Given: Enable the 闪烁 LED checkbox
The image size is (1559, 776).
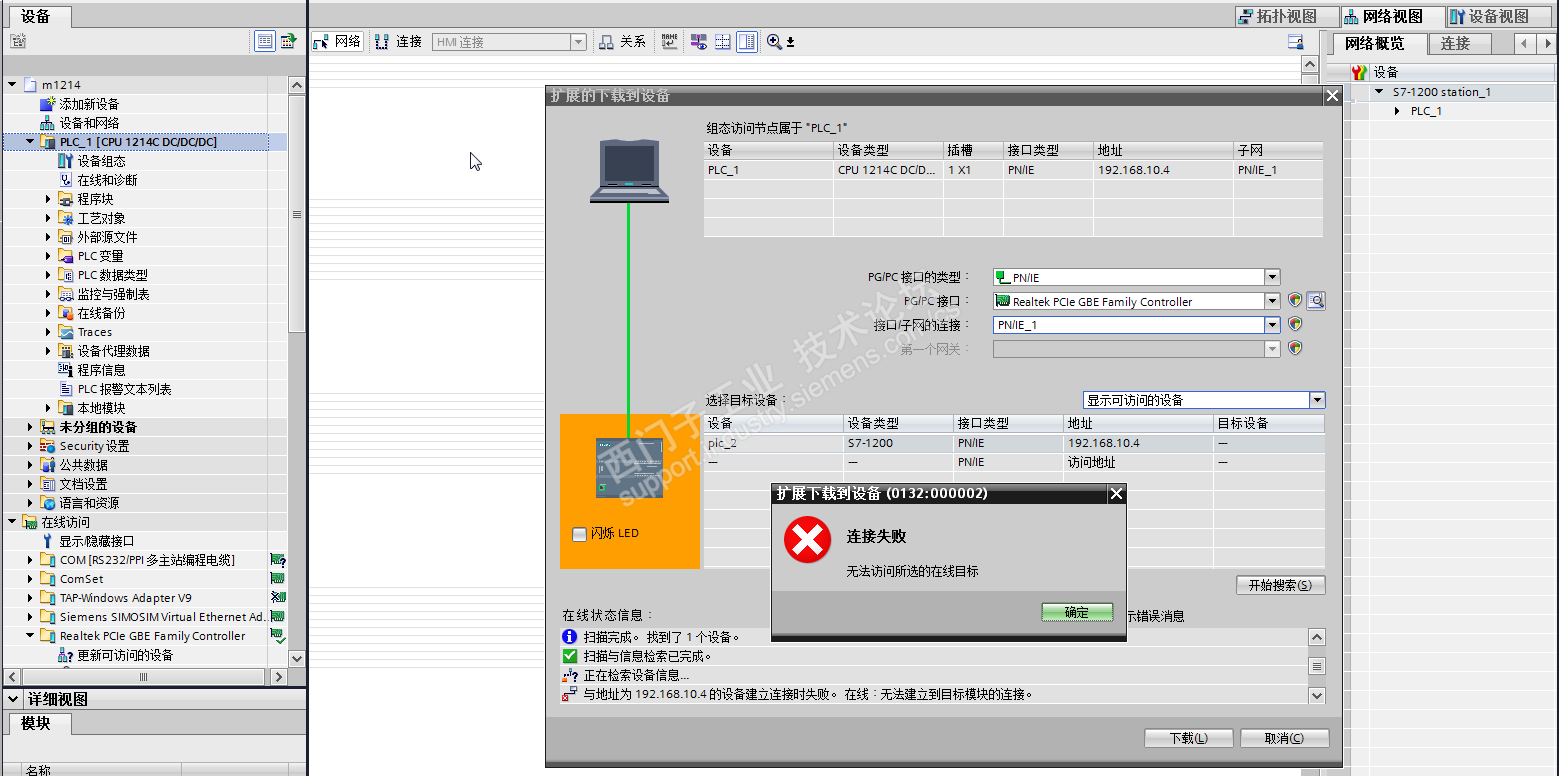Looking at the screenshot, I should click(579, 534).
